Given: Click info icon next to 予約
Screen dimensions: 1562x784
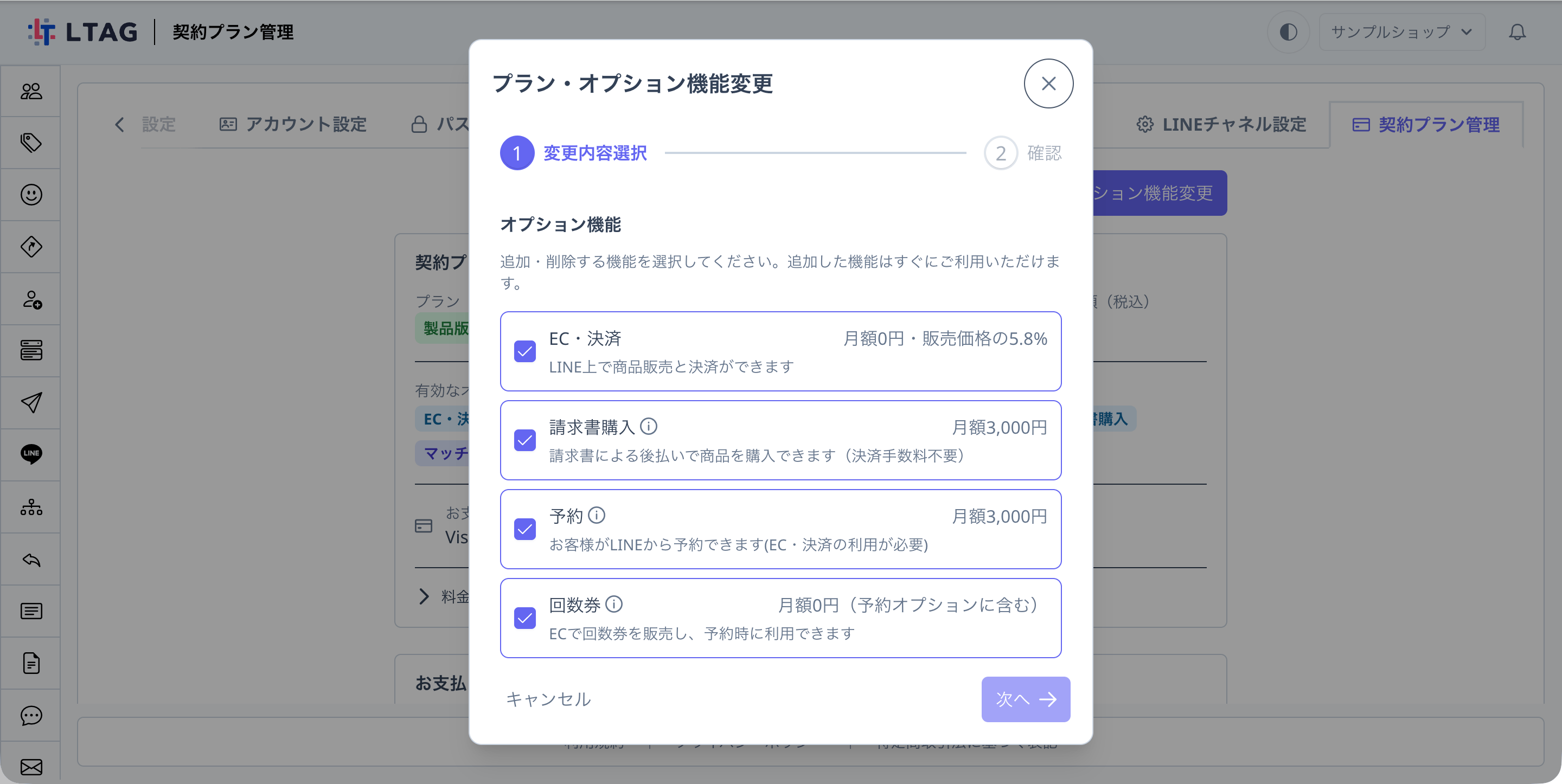Looking at the screenshot, I should pyautogui.click(x=597, y=516).
